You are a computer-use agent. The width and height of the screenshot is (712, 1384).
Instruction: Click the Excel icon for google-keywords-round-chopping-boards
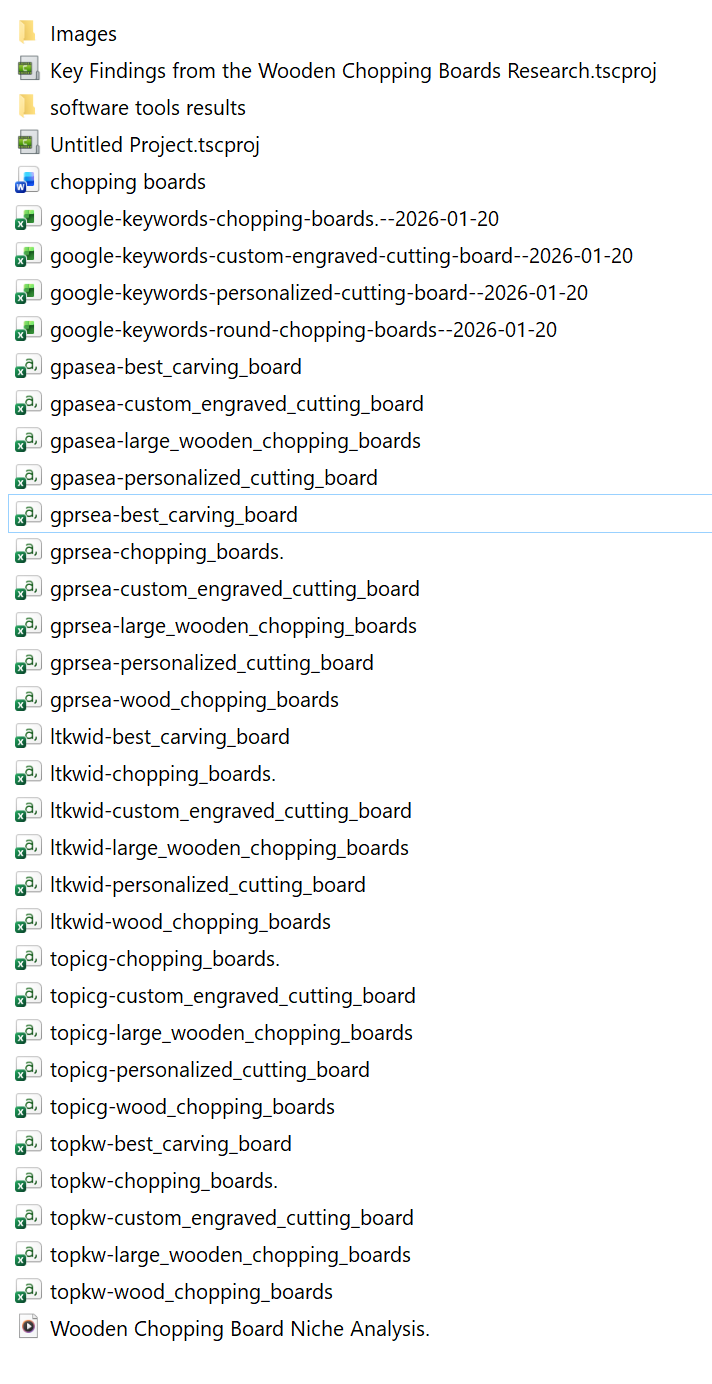tap(27, 330)
